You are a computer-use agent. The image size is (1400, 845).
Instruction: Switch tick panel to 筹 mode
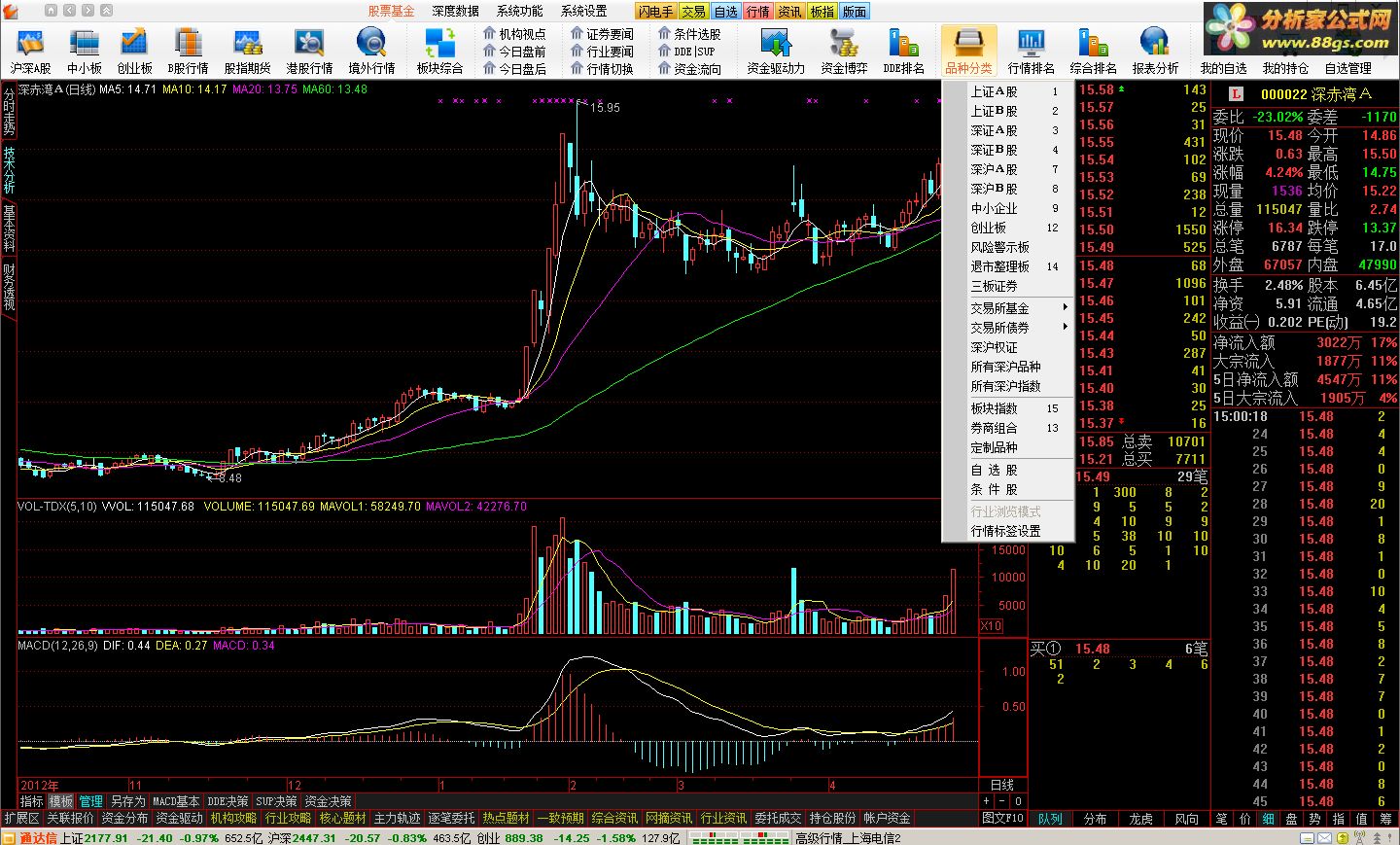point(1385,819)
